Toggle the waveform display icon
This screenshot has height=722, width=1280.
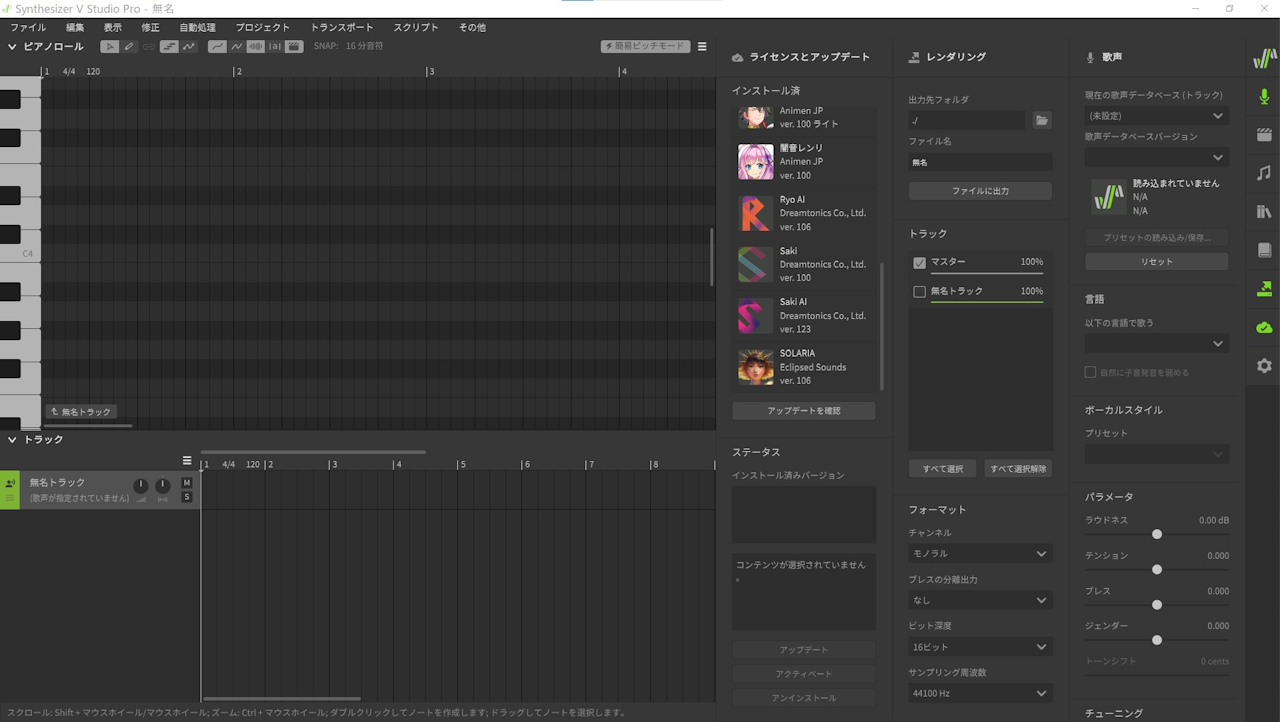[256, 46]
